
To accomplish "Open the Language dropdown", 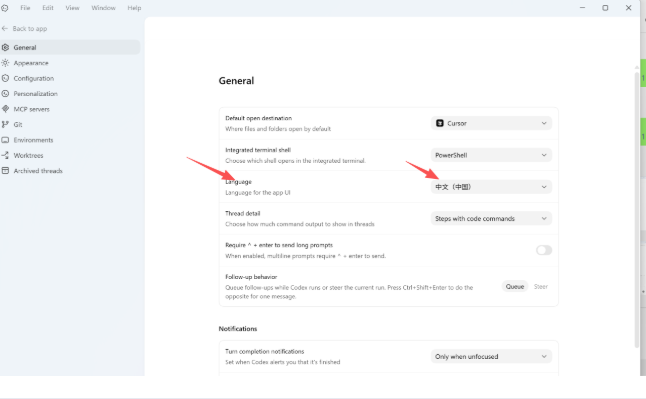I will [491, 187].
